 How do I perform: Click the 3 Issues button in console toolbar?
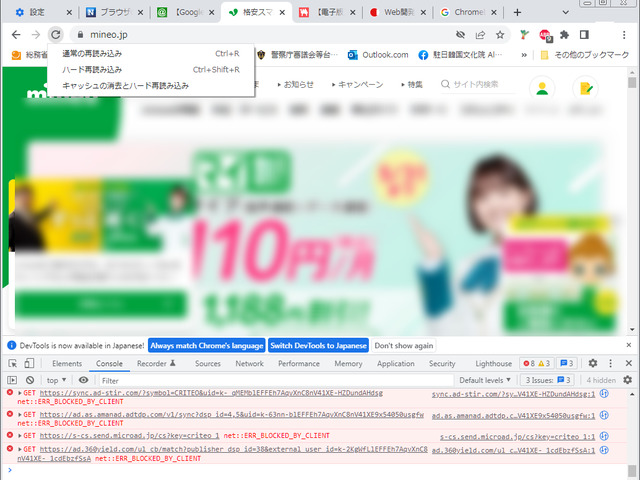548,380
